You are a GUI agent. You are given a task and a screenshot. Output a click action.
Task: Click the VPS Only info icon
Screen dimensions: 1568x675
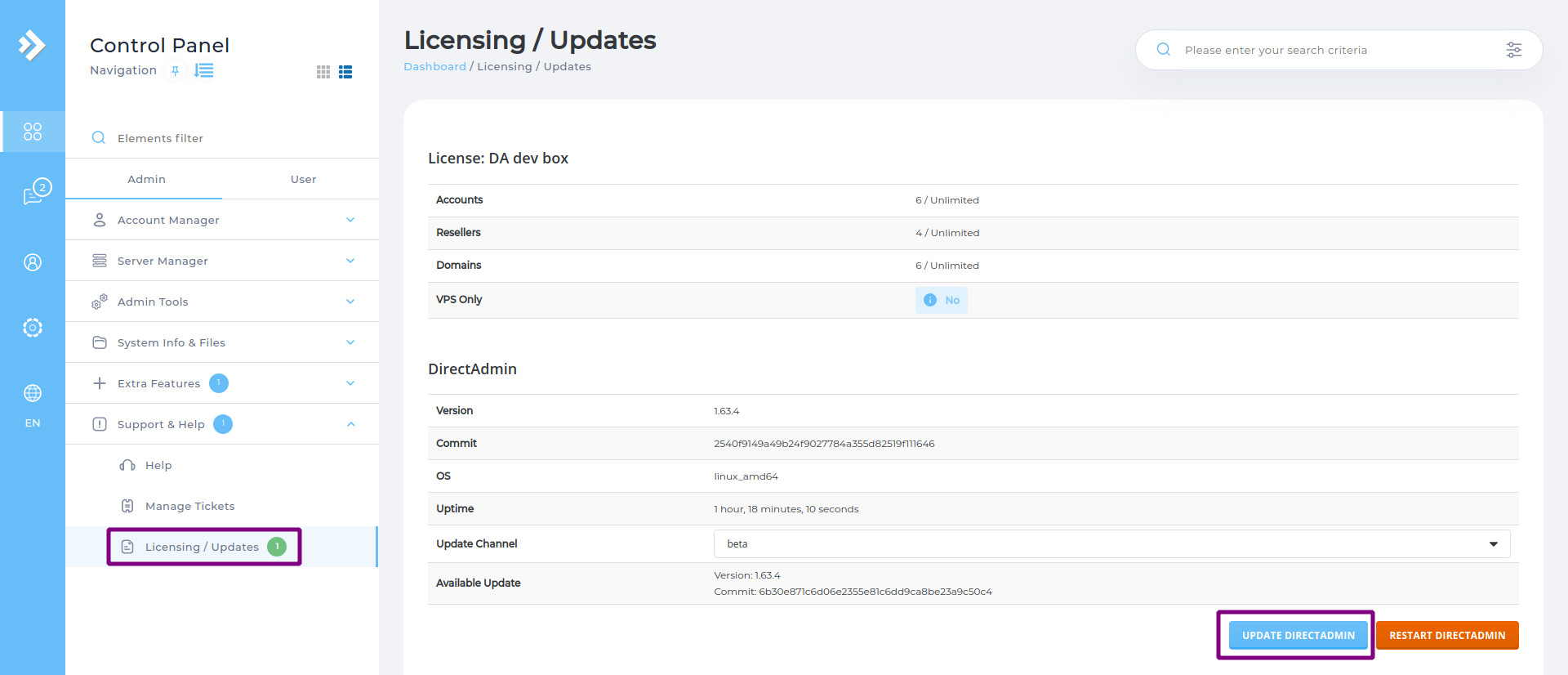coord(929,300)
